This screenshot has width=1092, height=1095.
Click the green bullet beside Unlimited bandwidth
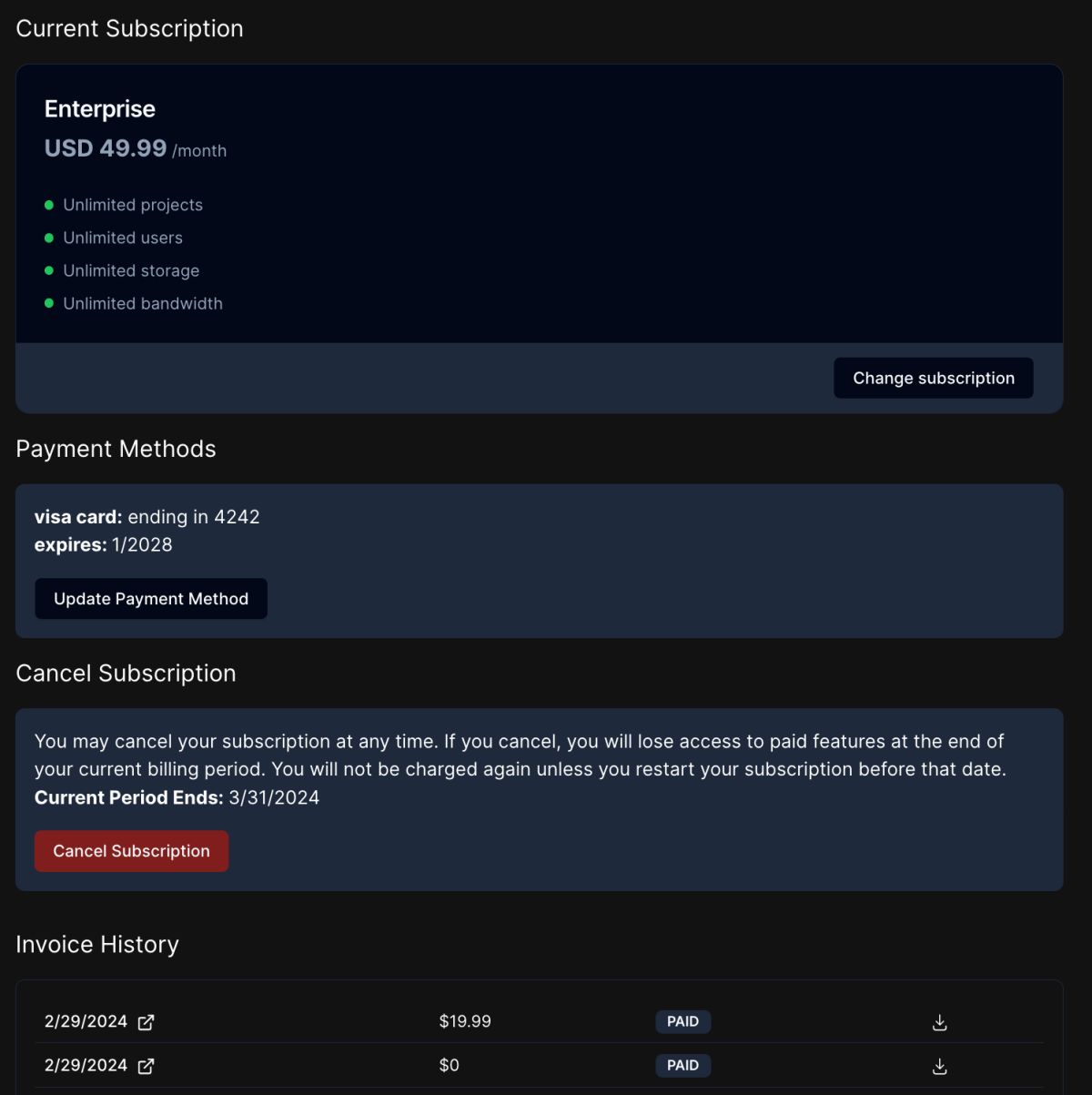tap(49, 303)
